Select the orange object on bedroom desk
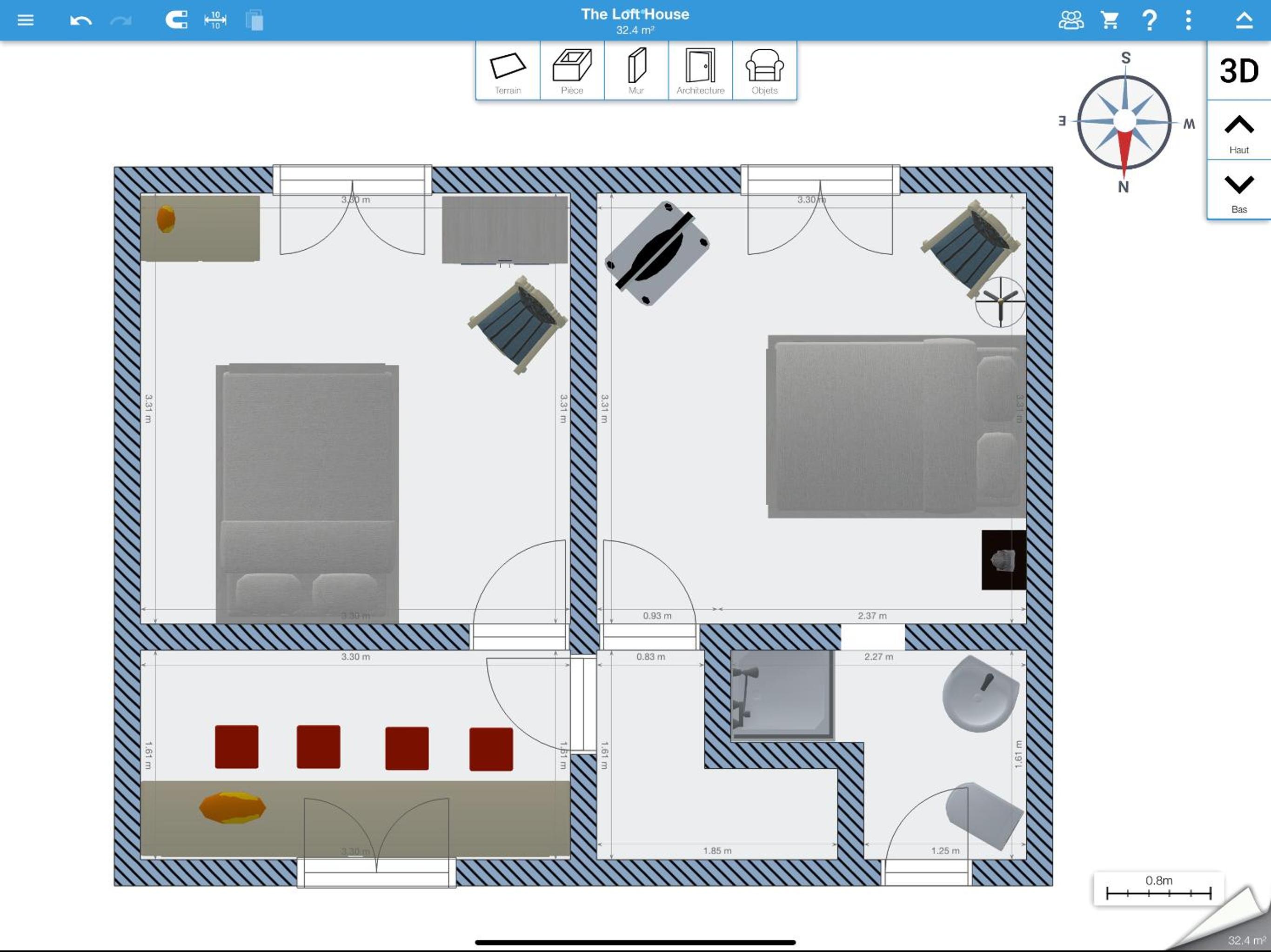 click(166, 219)
